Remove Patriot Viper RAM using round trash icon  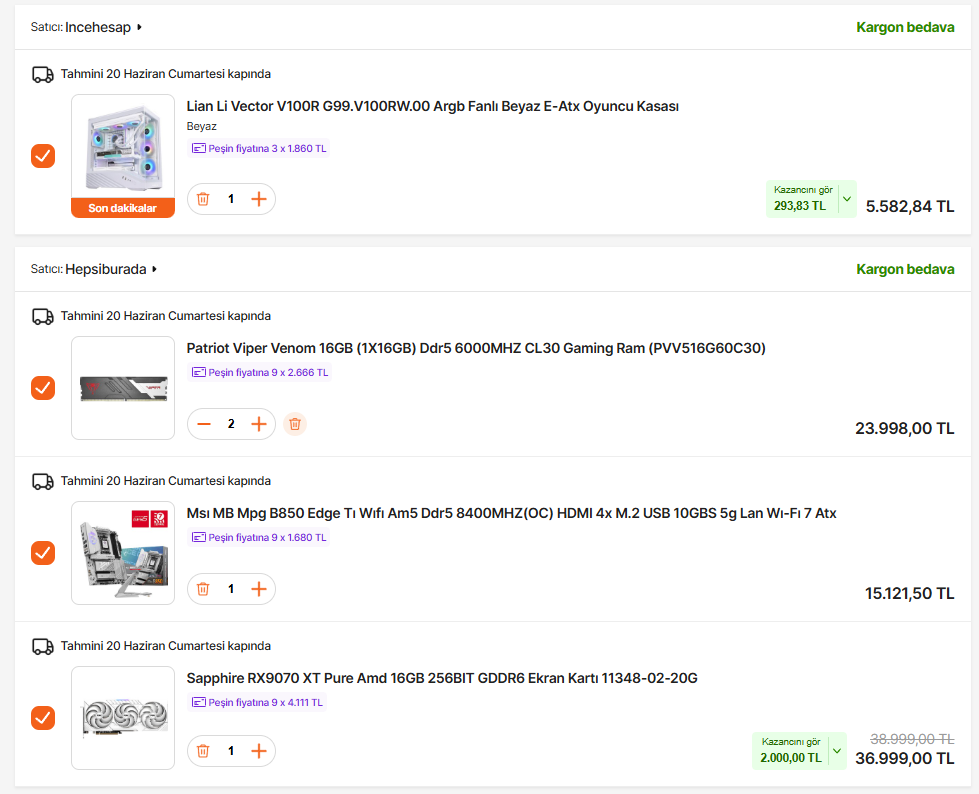click(x=295, y=424)
